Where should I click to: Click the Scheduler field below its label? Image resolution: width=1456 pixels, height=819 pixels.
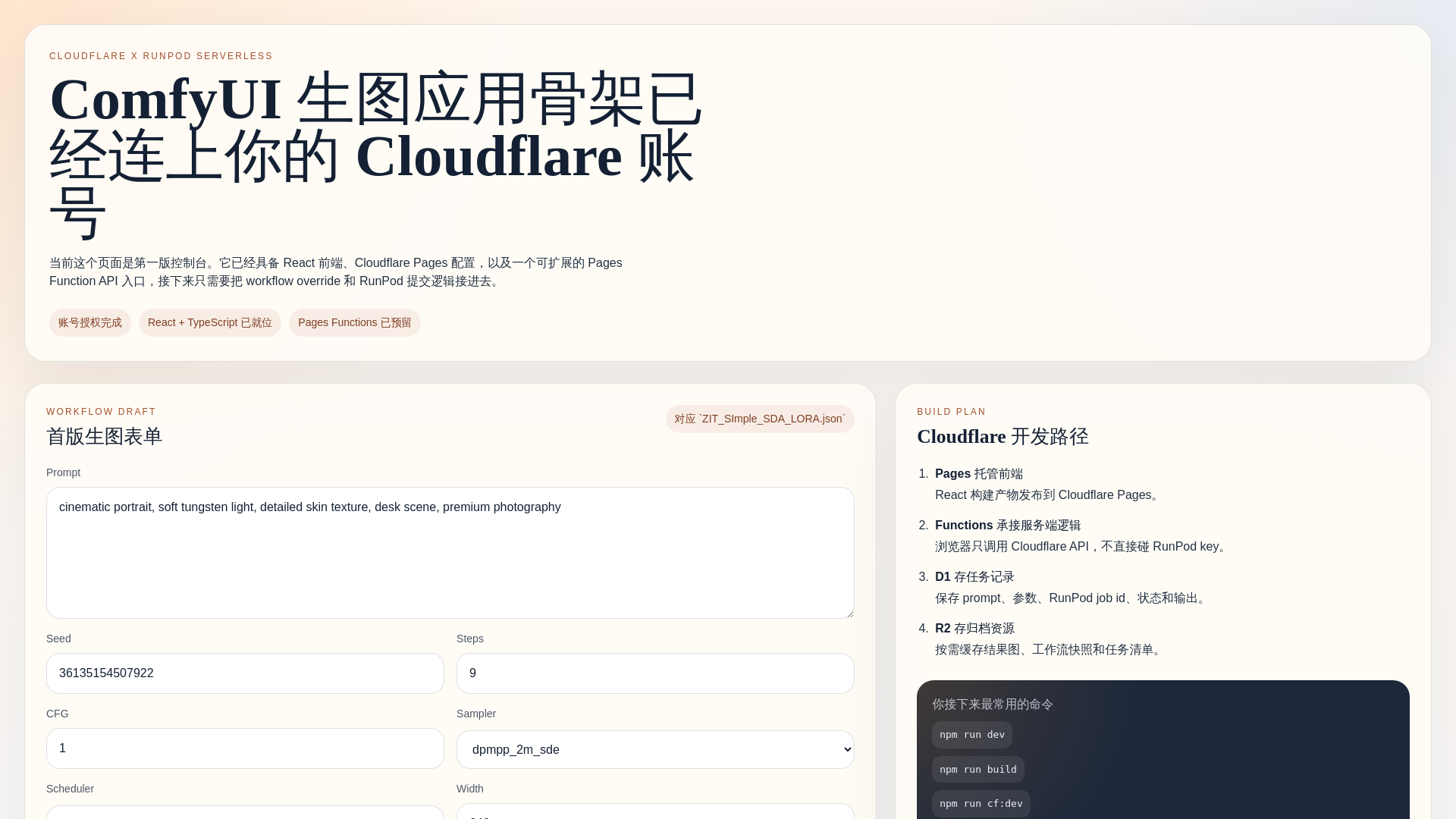point(245,812)
